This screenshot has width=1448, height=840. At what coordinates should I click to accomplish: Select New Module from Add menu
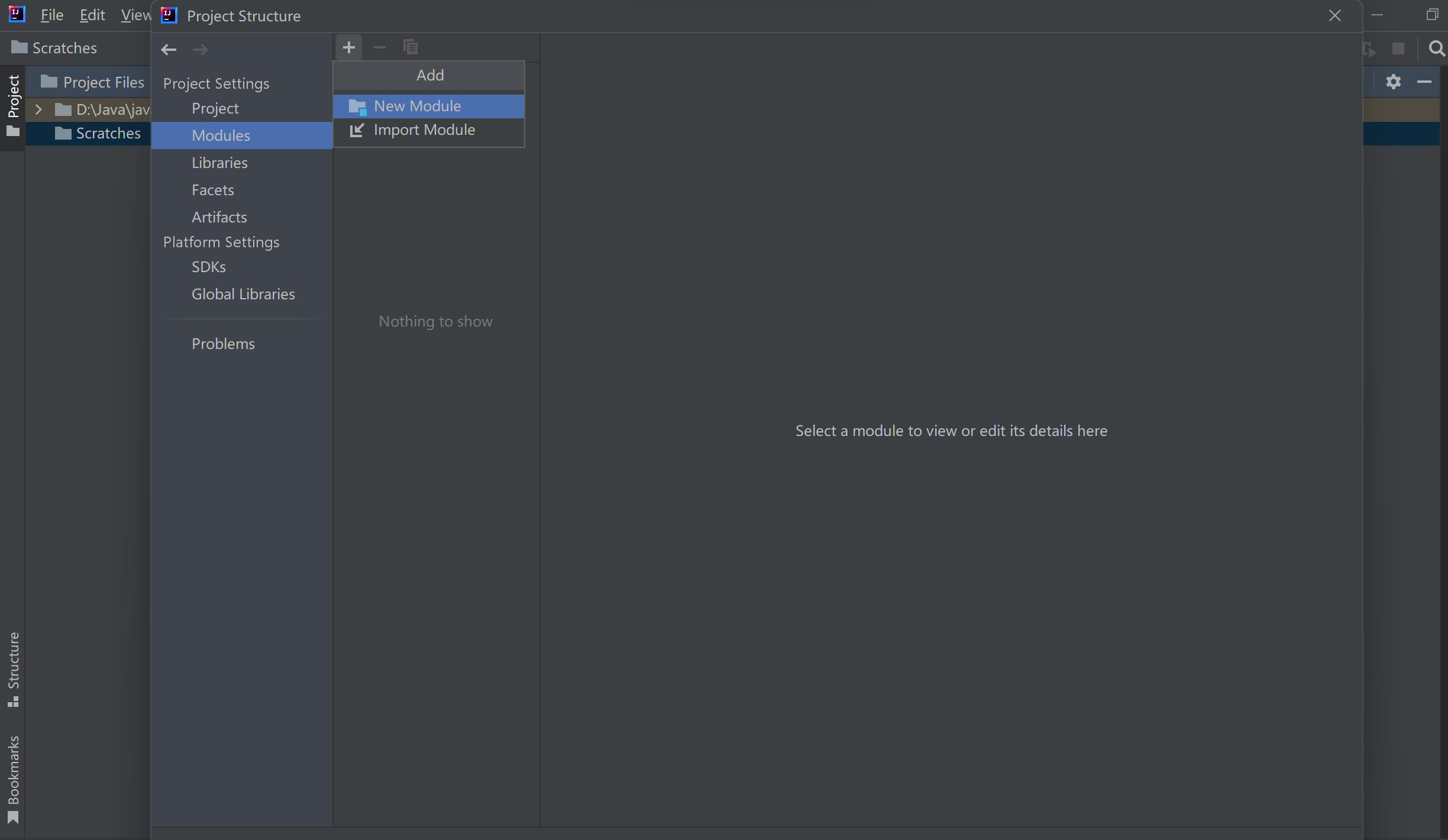click(x=417, y=106)
